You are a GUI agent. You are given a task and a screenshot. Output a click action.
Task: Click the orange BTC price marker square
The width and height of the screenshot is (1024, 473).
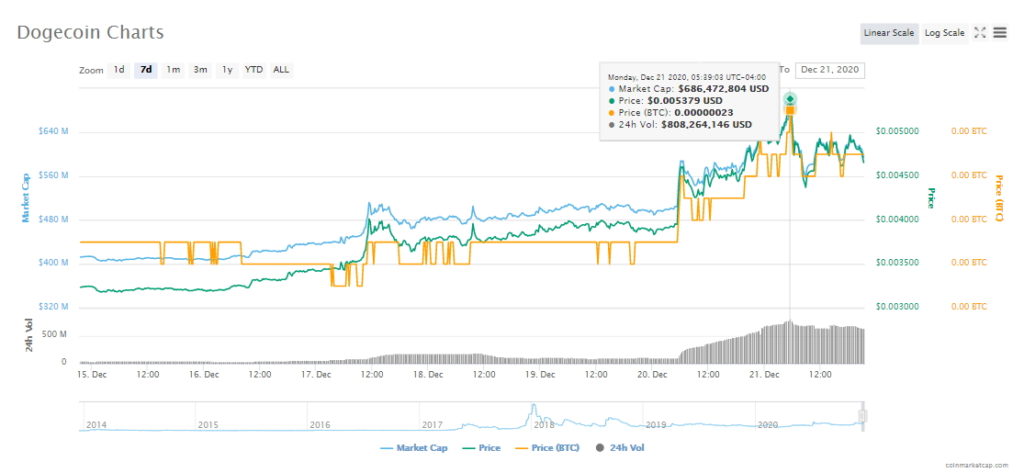tap(790, 110)
